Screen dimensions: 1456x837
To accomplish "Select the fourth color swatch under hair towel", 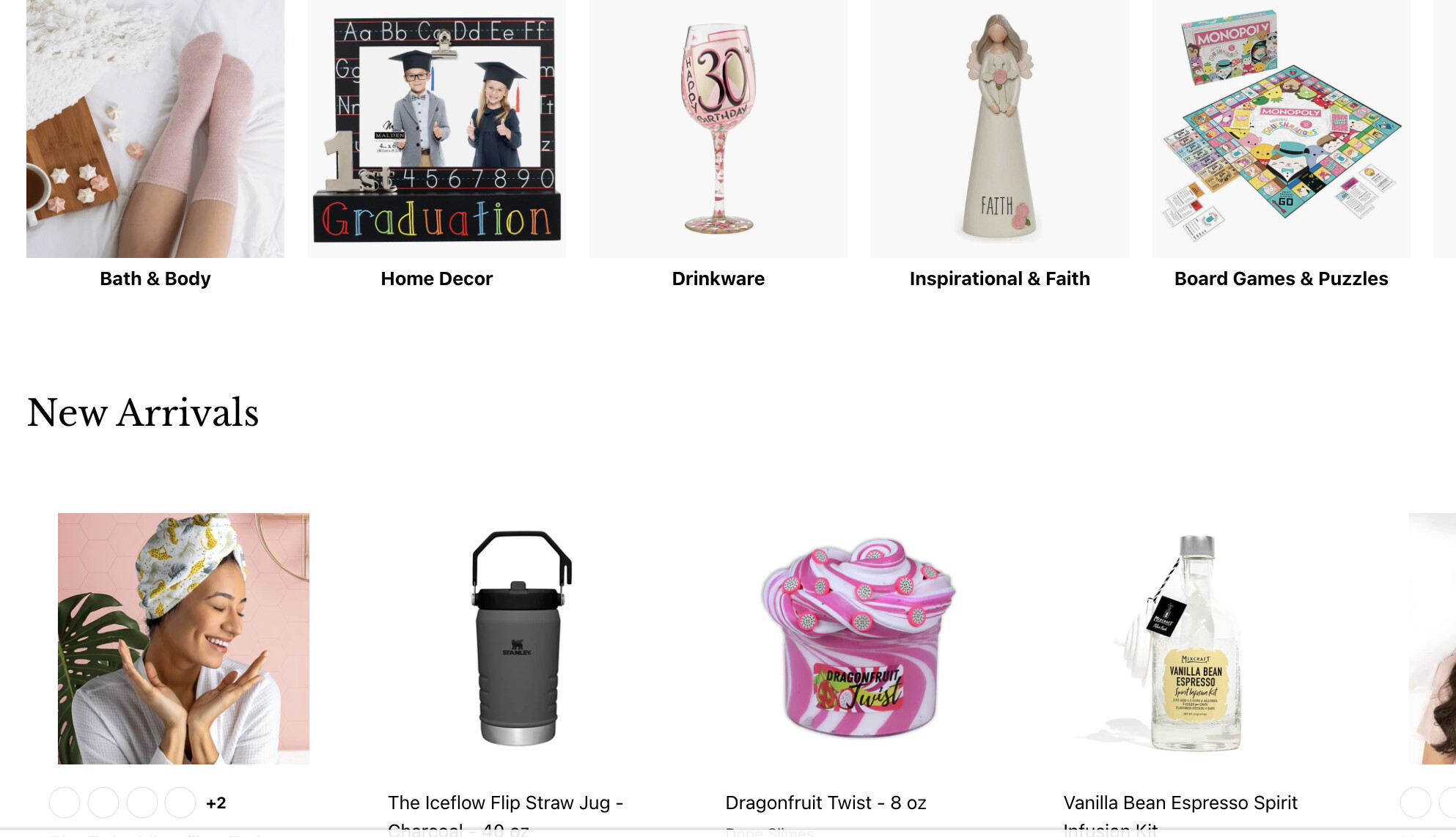I will pos(180,803).
